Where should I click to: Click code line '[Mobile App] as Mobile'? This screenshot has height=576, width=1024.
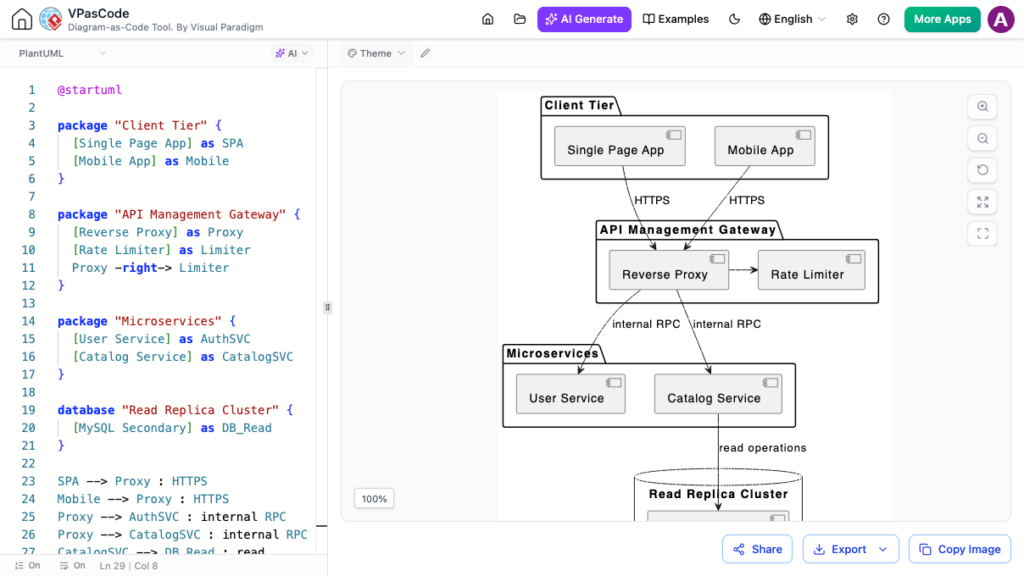click(x=151, y=161)
